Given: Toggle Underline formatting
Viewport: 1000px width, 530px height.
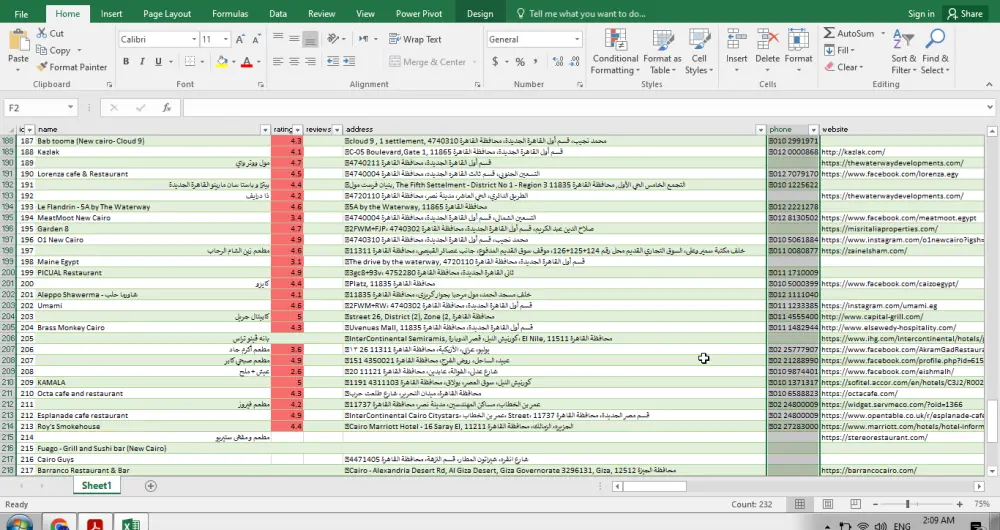Looking at the screenshot, I should [158, 62].
